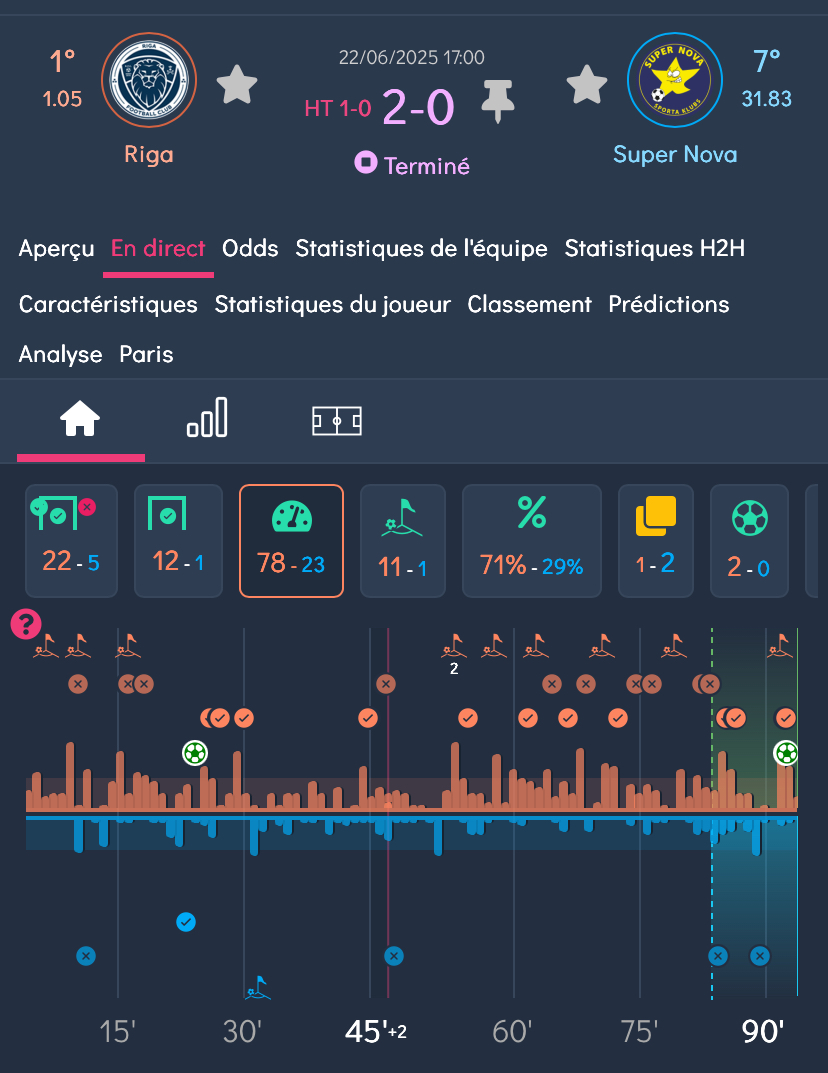
Task: Click the 45'+2 halftime label
Action: point(376,1031)
